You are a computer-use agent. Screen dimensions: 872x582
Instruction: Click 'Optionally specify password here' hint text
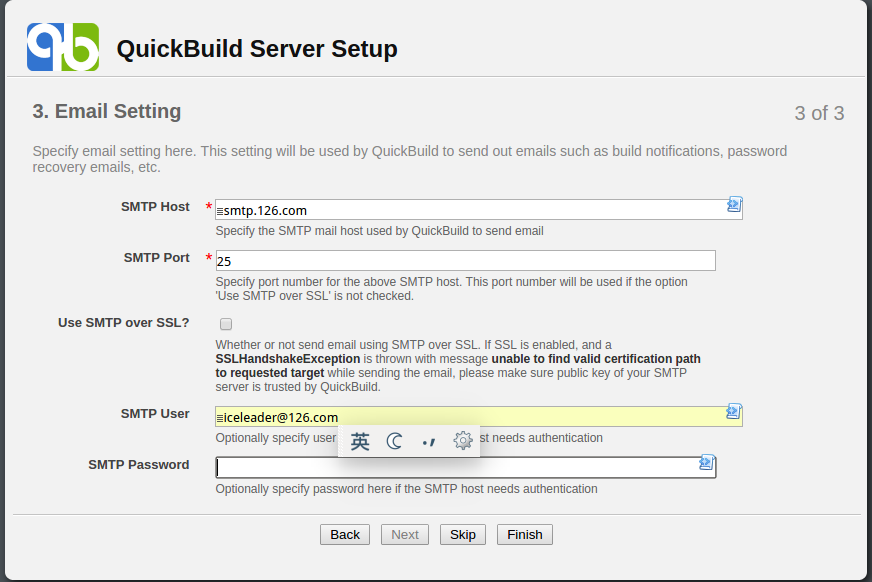point(407,489)
